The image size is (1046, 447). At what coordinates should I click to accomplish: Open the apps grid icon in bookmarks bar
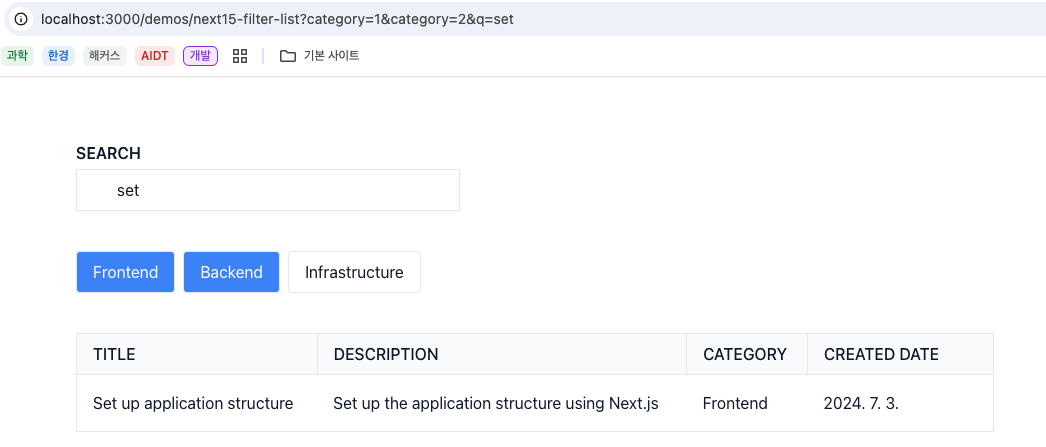click(240, 56)
